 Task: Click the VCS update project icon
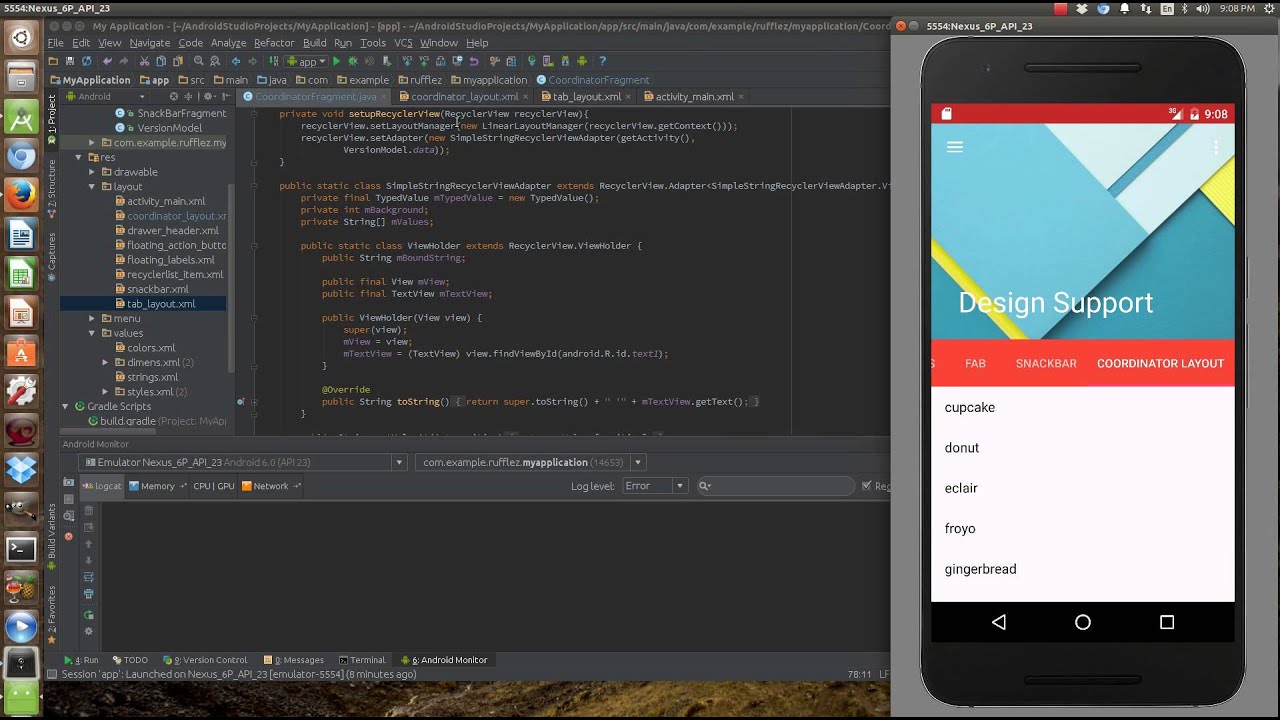pyautogui.click(x=407, y=61)
